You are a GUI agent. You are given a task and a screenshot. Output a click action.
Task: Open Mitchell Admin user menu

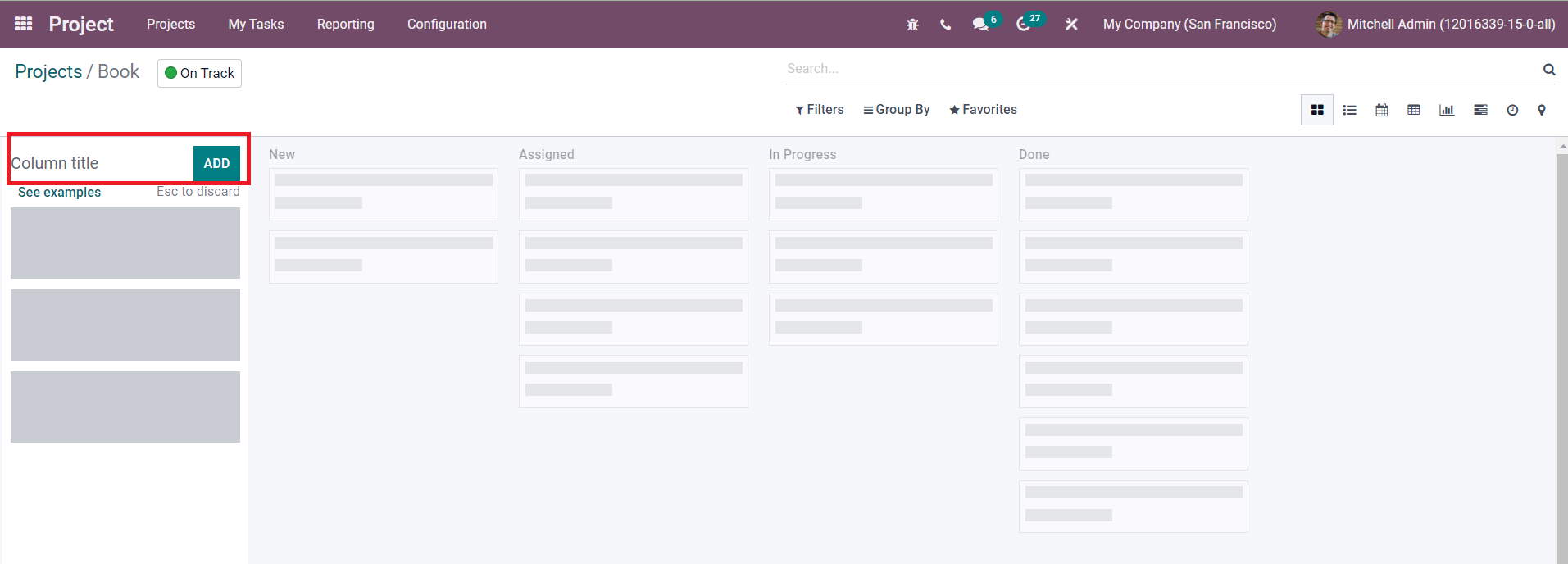coord(1435,25)
